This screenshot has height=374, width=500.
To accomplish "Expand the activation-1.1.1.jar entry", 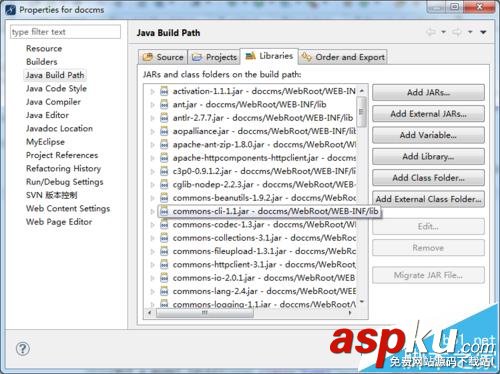I will coord(153,91).
